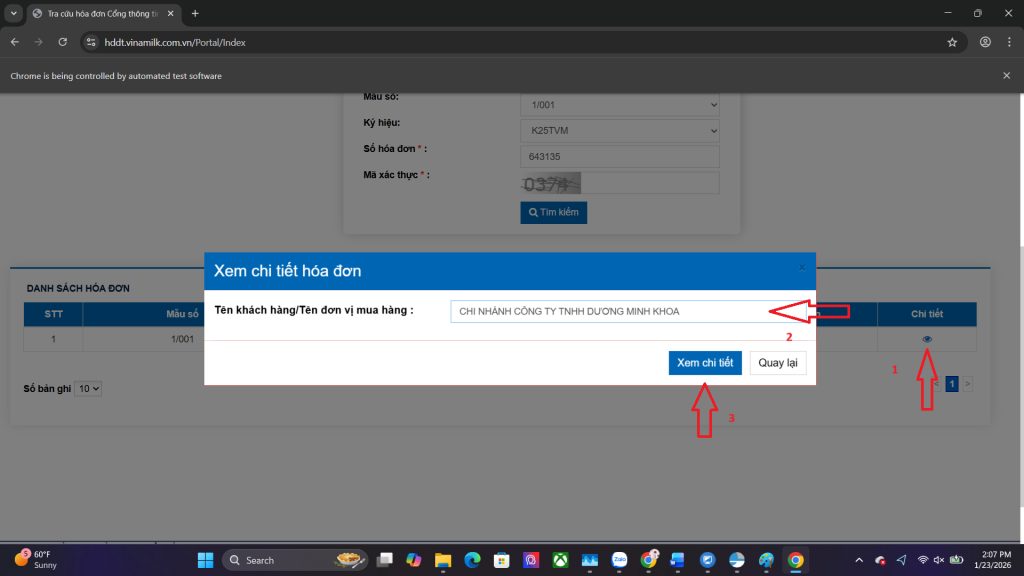Open Chrome profile icon
This screenshot has width=1024, height=576.
[985, 43]
